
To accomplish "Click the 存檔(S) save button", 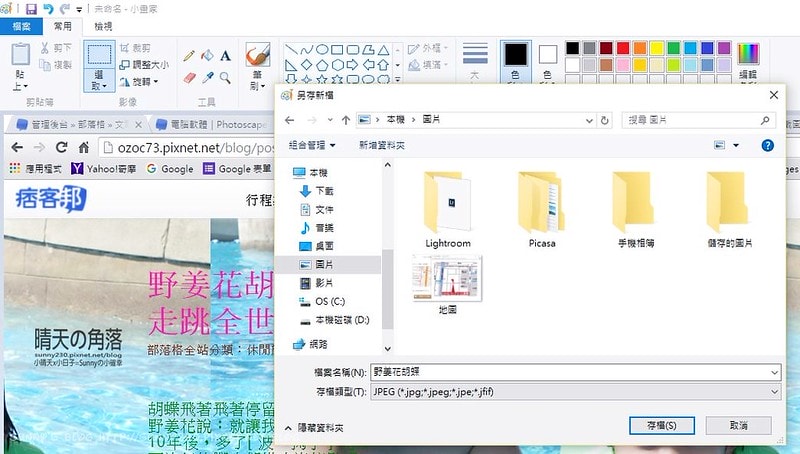I will [662, 425].
